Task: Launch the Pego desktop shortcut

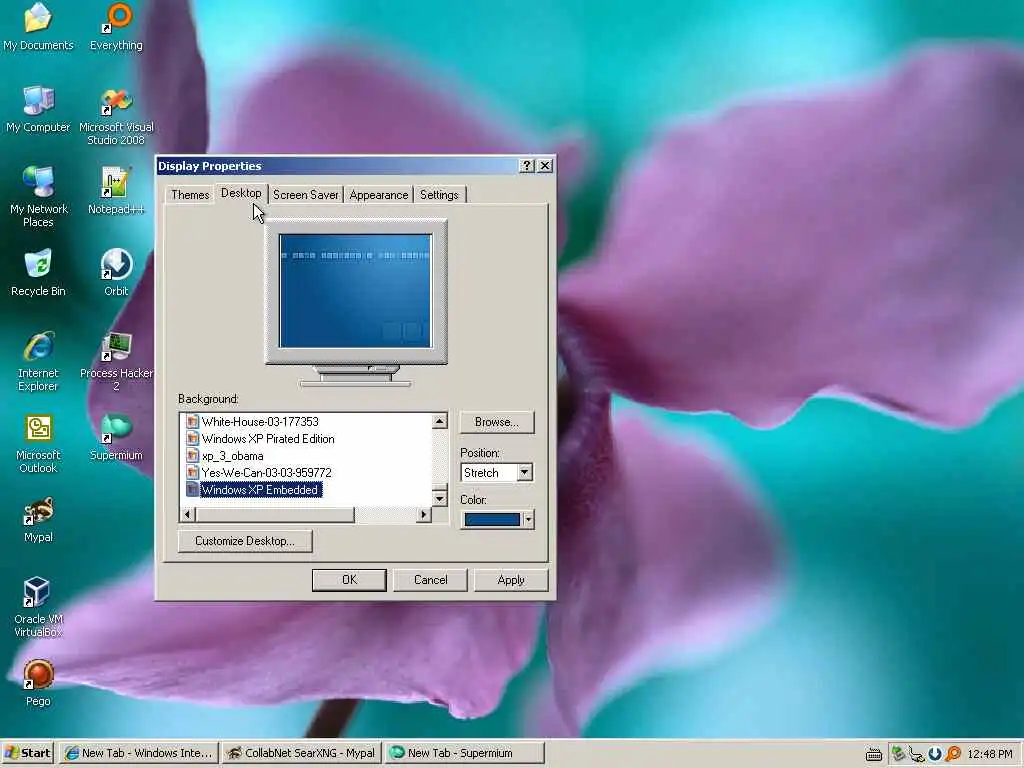Action: click(x=38, y=683)
